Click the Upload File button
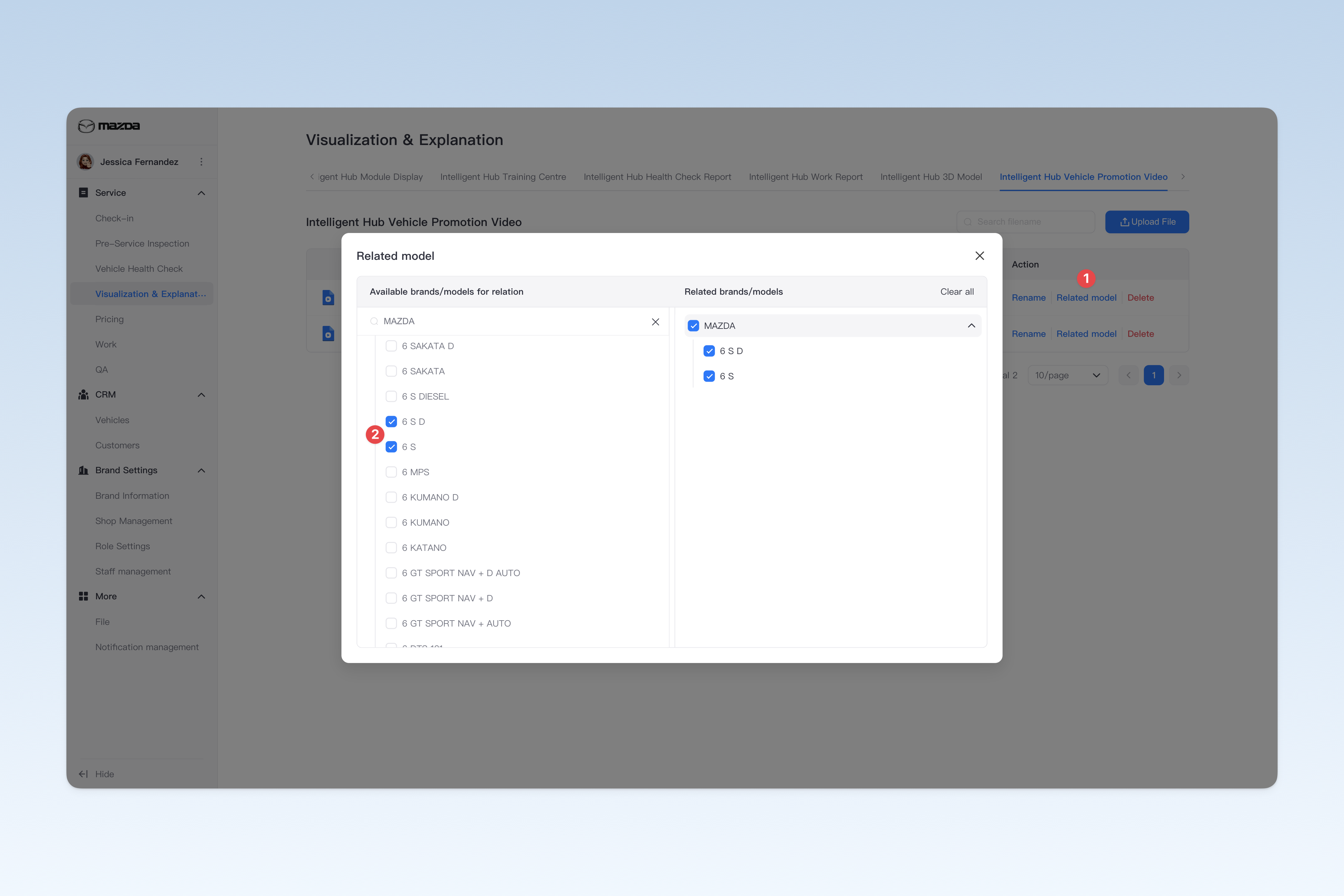Screen dimensions: 1344x896 pos(1147,222)
